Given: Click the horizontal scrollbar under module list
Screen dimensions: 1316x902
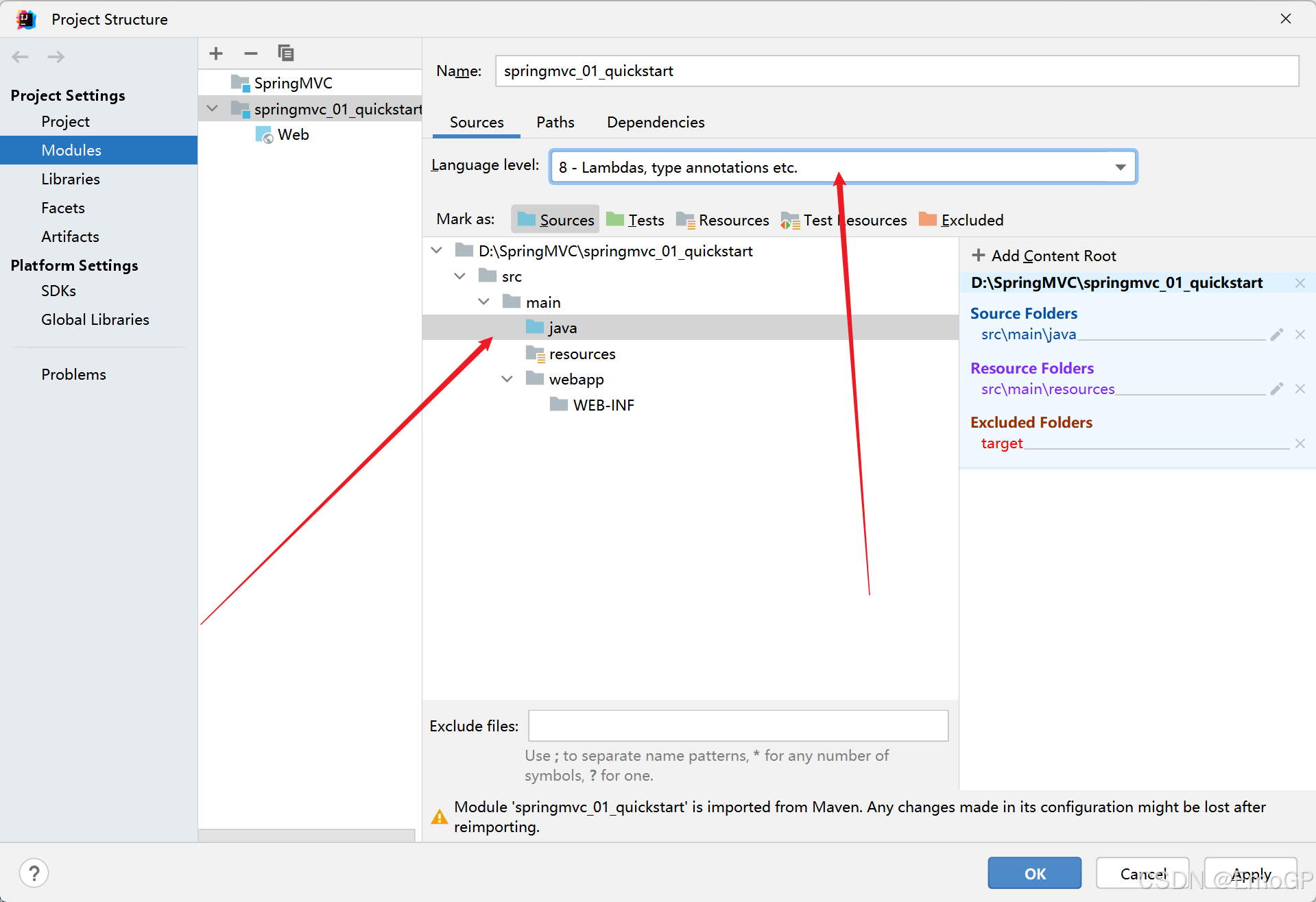Looking at the screenshot, I should pyautogui.click(x=307, y=836).
